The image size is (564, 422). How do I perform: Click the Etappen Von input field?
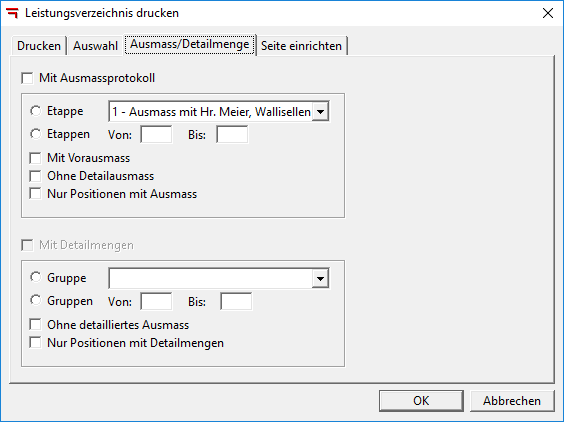coord(156,135)
